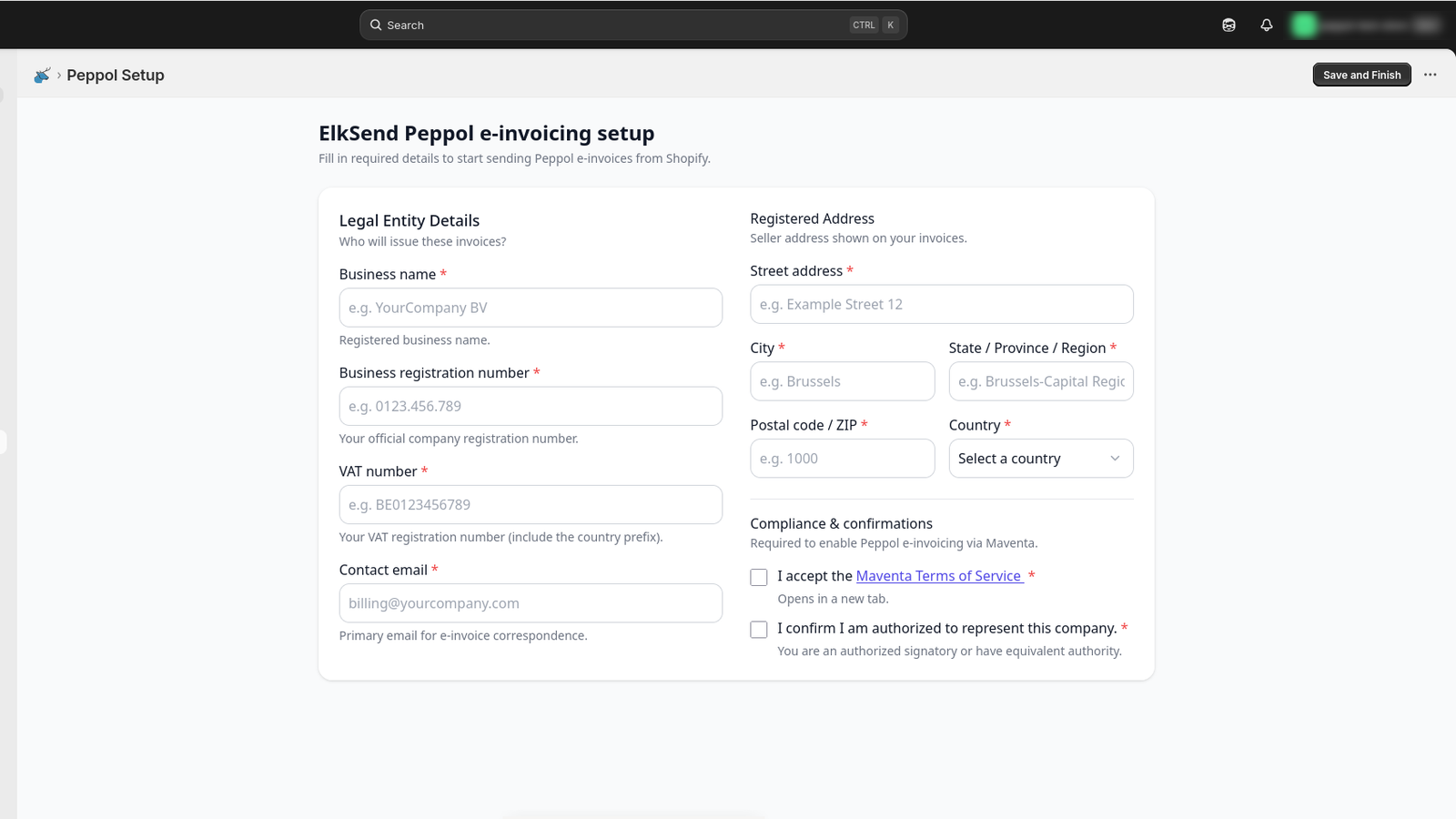Select the Business registration number field
1456x819 pixels.
click(x=531, y=406)
